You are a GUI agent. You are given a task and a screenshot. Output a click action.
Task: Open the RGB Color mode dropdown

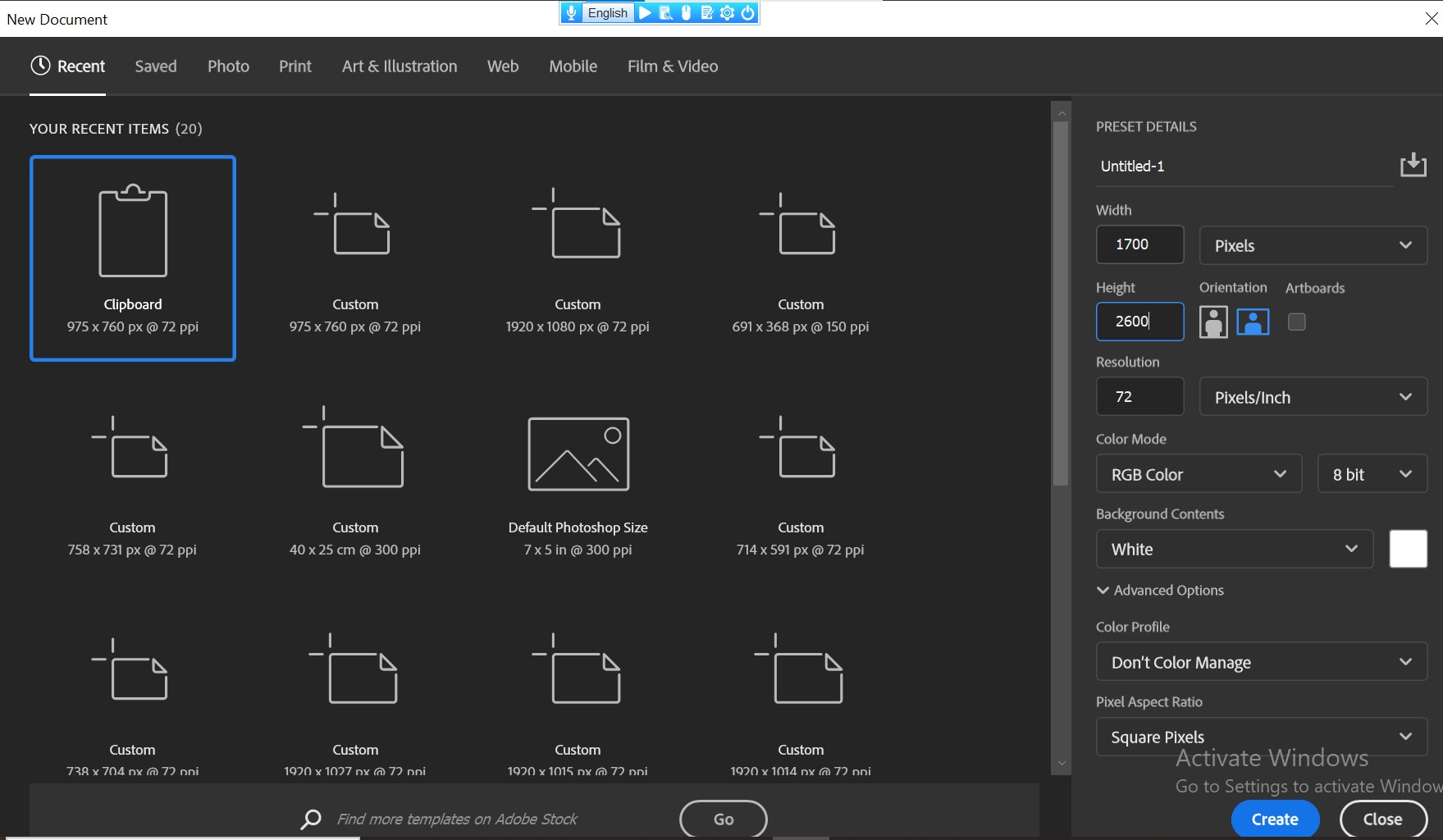(x=1199, y=474)
